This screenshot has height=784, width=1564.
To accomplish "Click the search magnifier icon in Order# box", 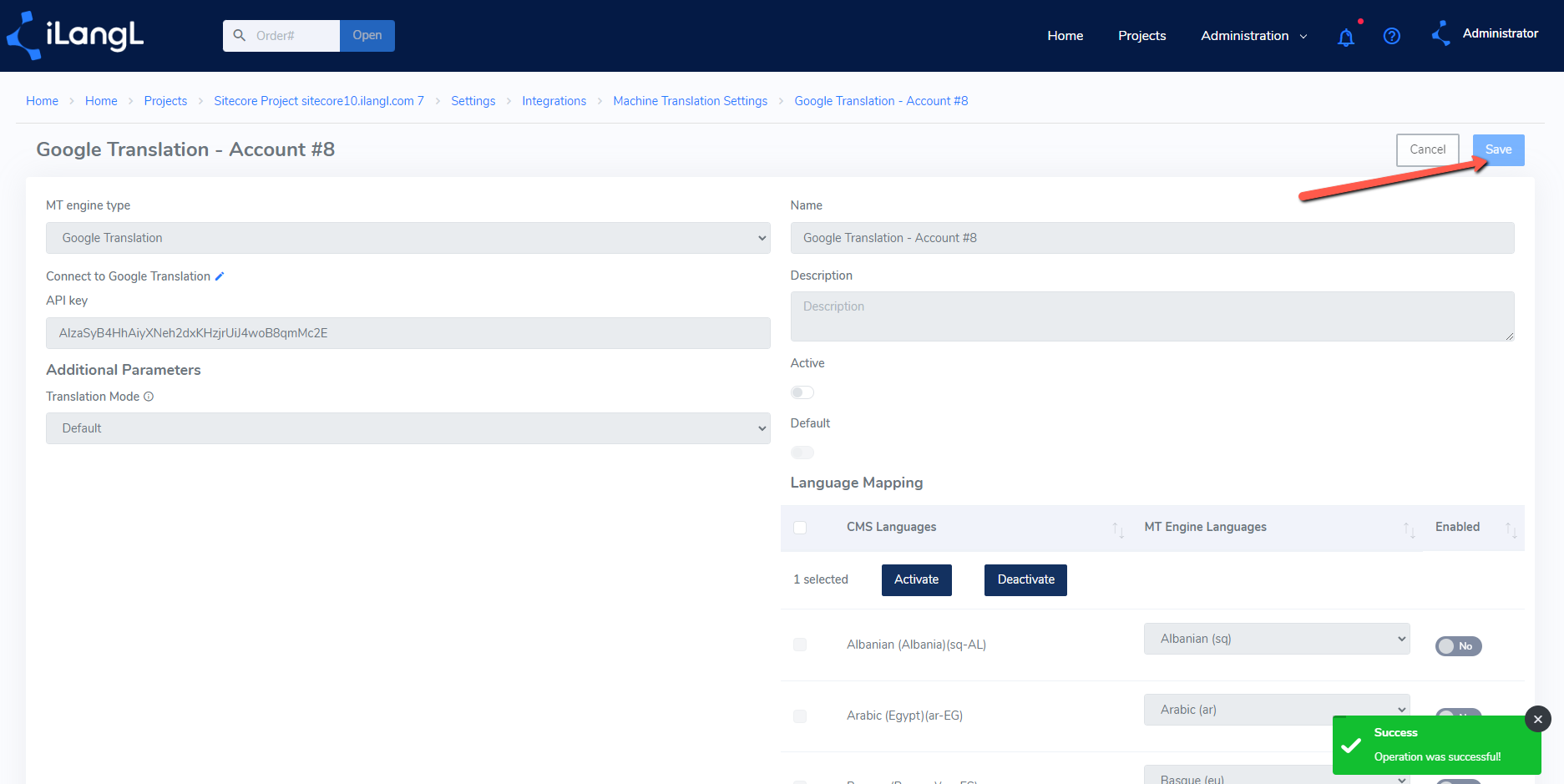I will pos(240,35).
